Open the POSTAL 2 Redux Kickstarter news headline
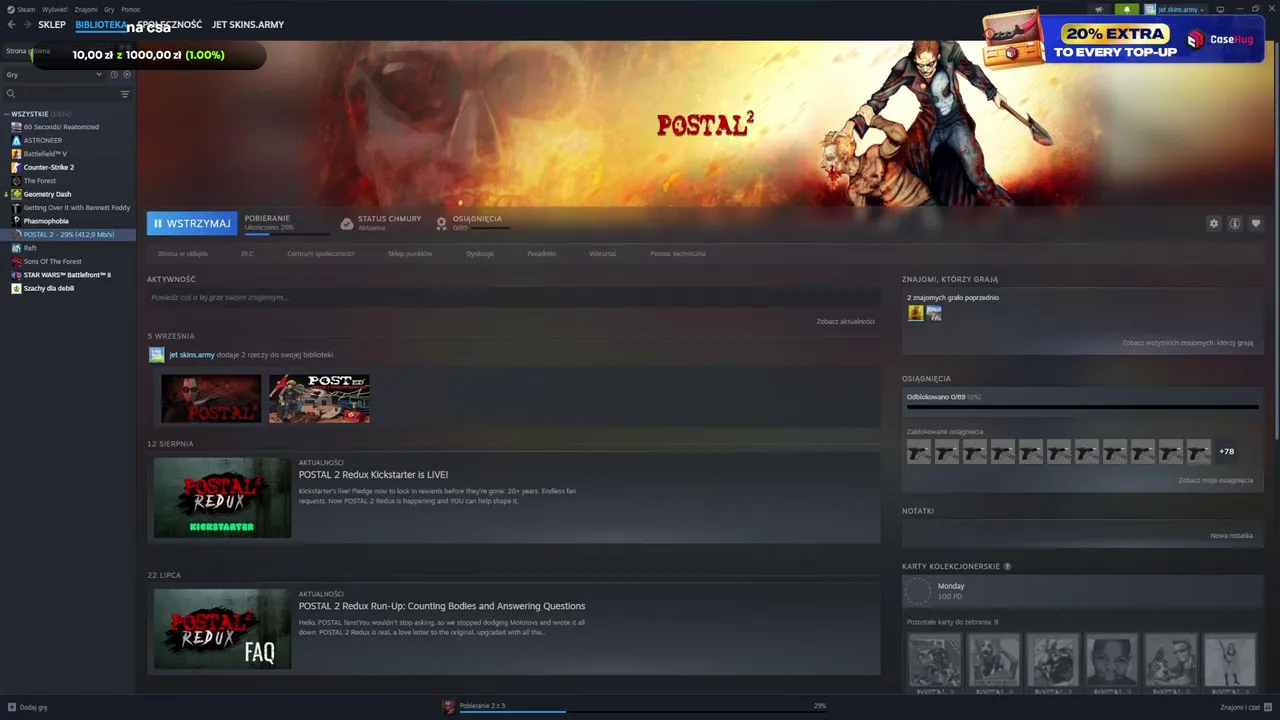 [373, 475]
